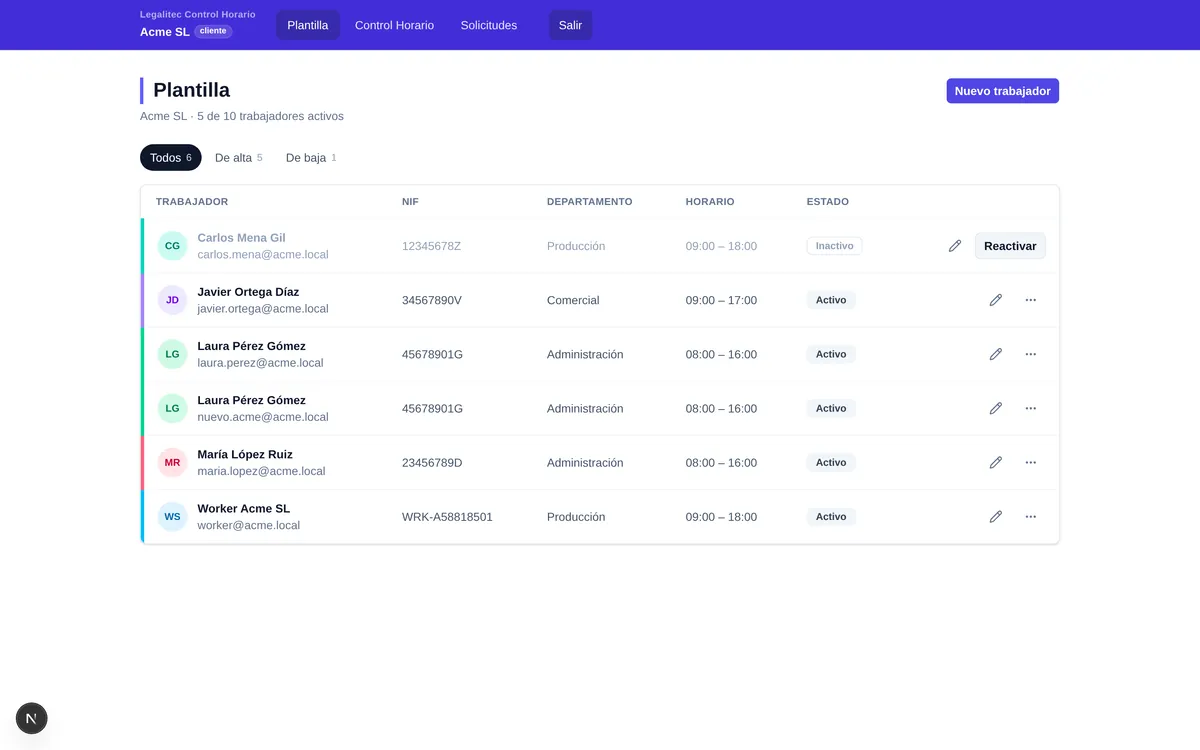Select the NIF WRK-A58818501
Screen dimensions: 1200x750
point(447,517)
